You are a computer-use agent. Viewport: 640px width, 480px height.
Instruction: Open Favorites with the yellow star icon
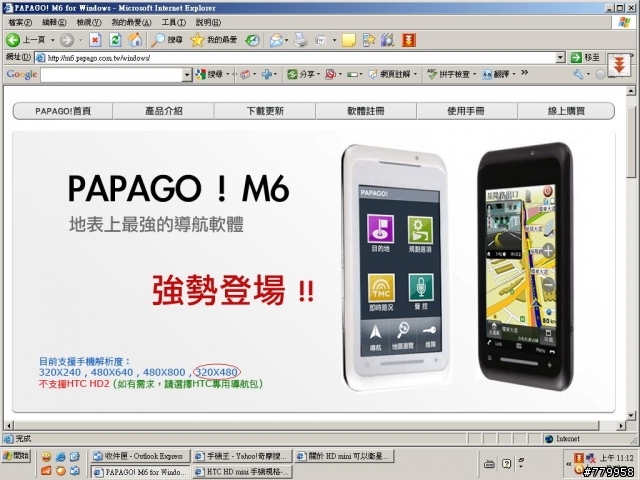click(x=214, y=40)
